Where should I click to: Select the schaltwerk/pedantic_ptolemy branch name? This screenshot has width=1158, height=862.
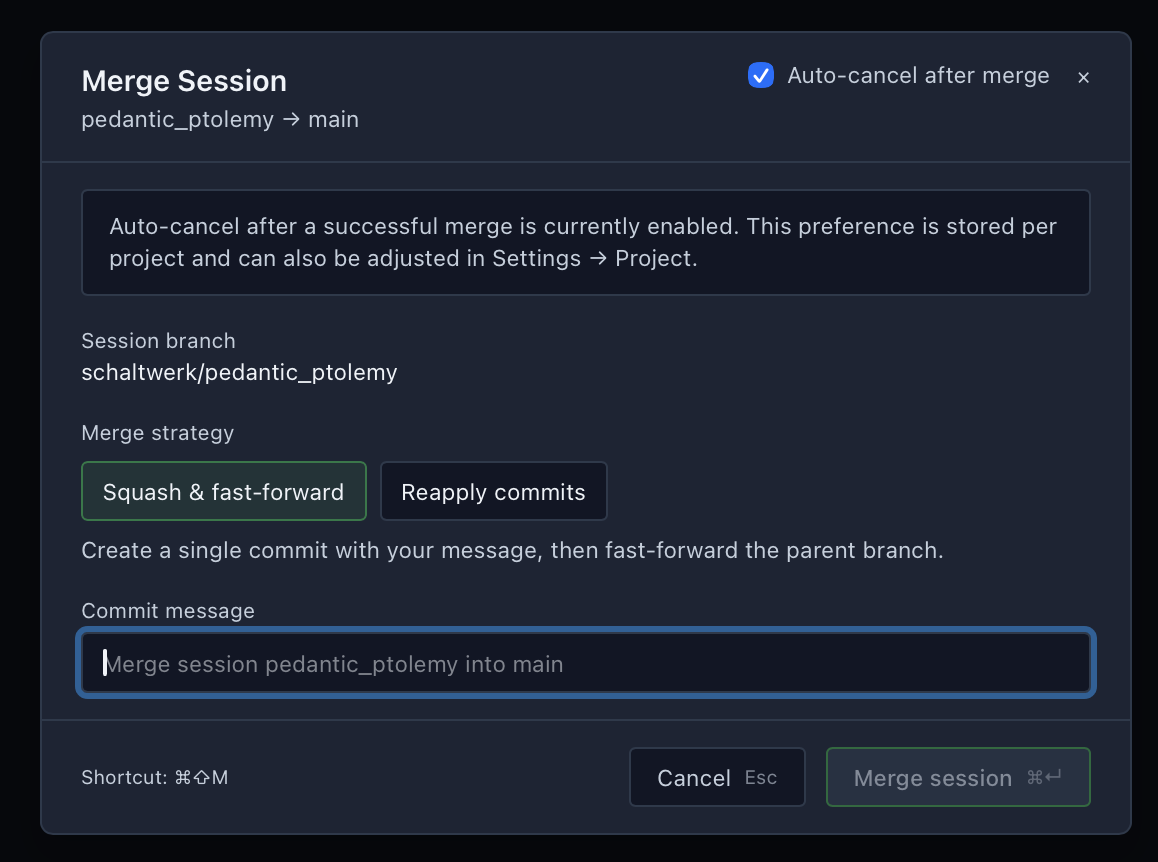[x=239, y=372]
